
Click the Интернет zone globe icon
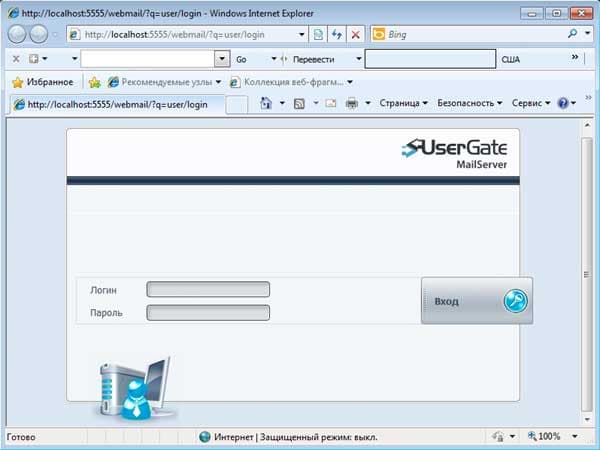click(x=205, y=437)
